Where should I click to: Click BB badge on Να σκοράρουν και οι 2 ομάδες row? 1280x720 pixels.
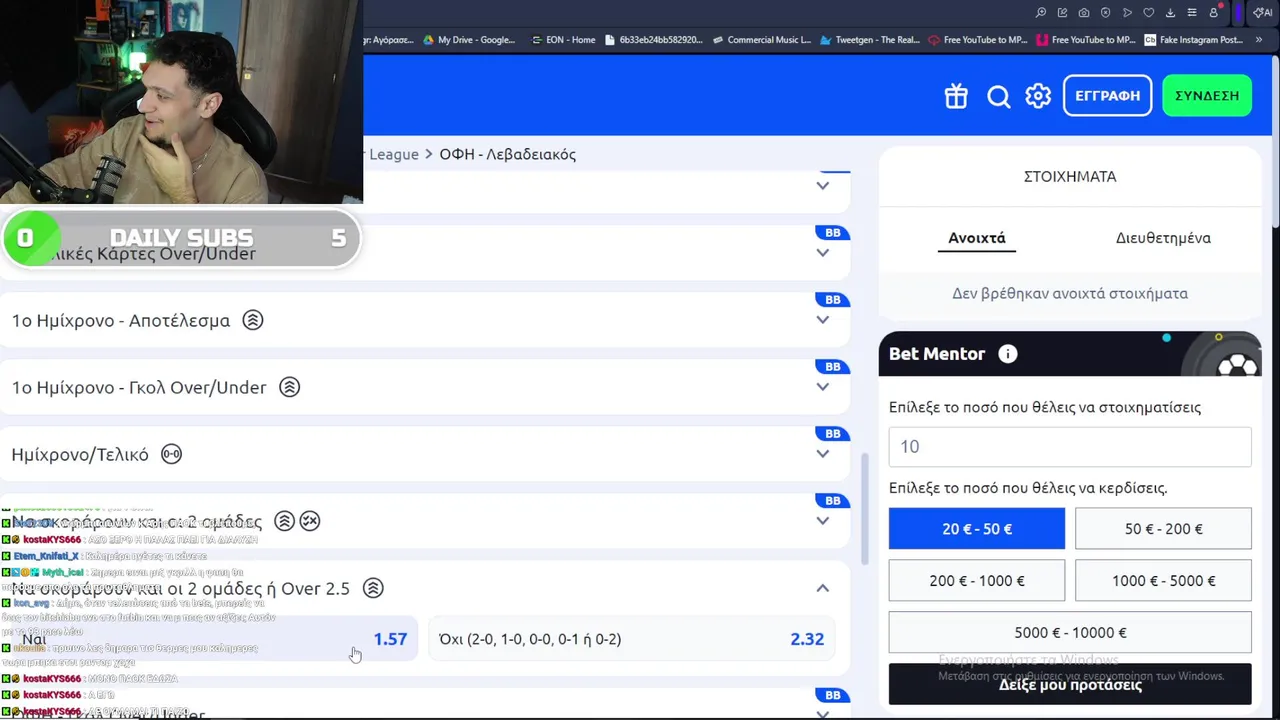coord(833,501)
